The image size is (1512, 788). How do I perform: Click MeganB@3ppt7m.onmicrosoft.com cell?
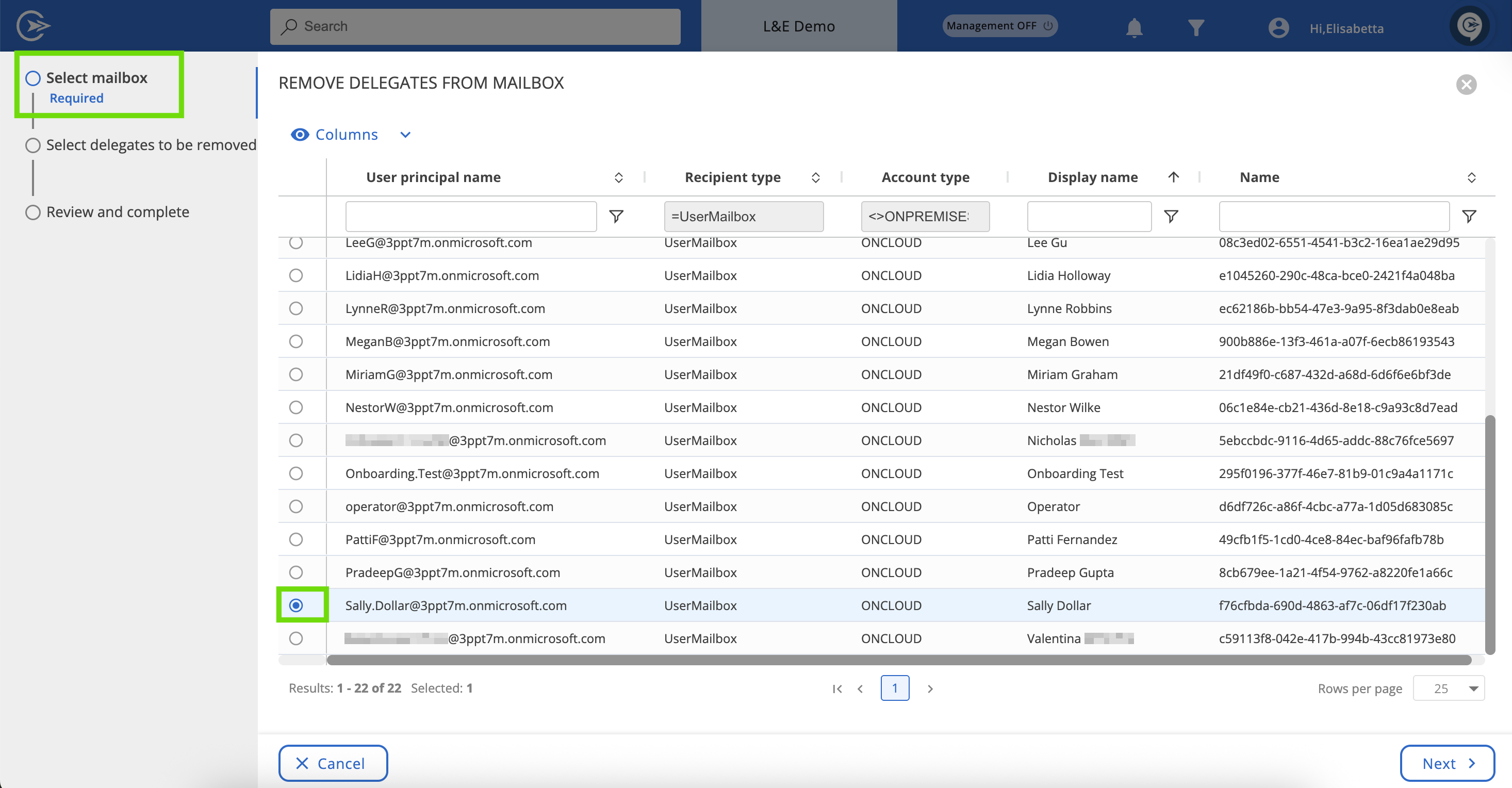coord(447,341)
